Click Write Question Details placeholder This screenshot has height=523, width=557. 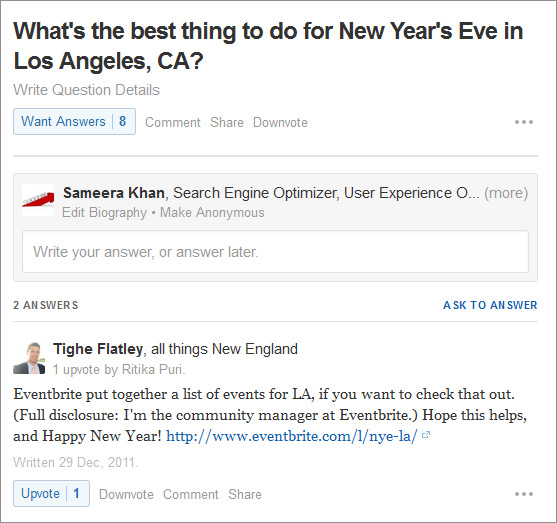(x=87, y=90)
